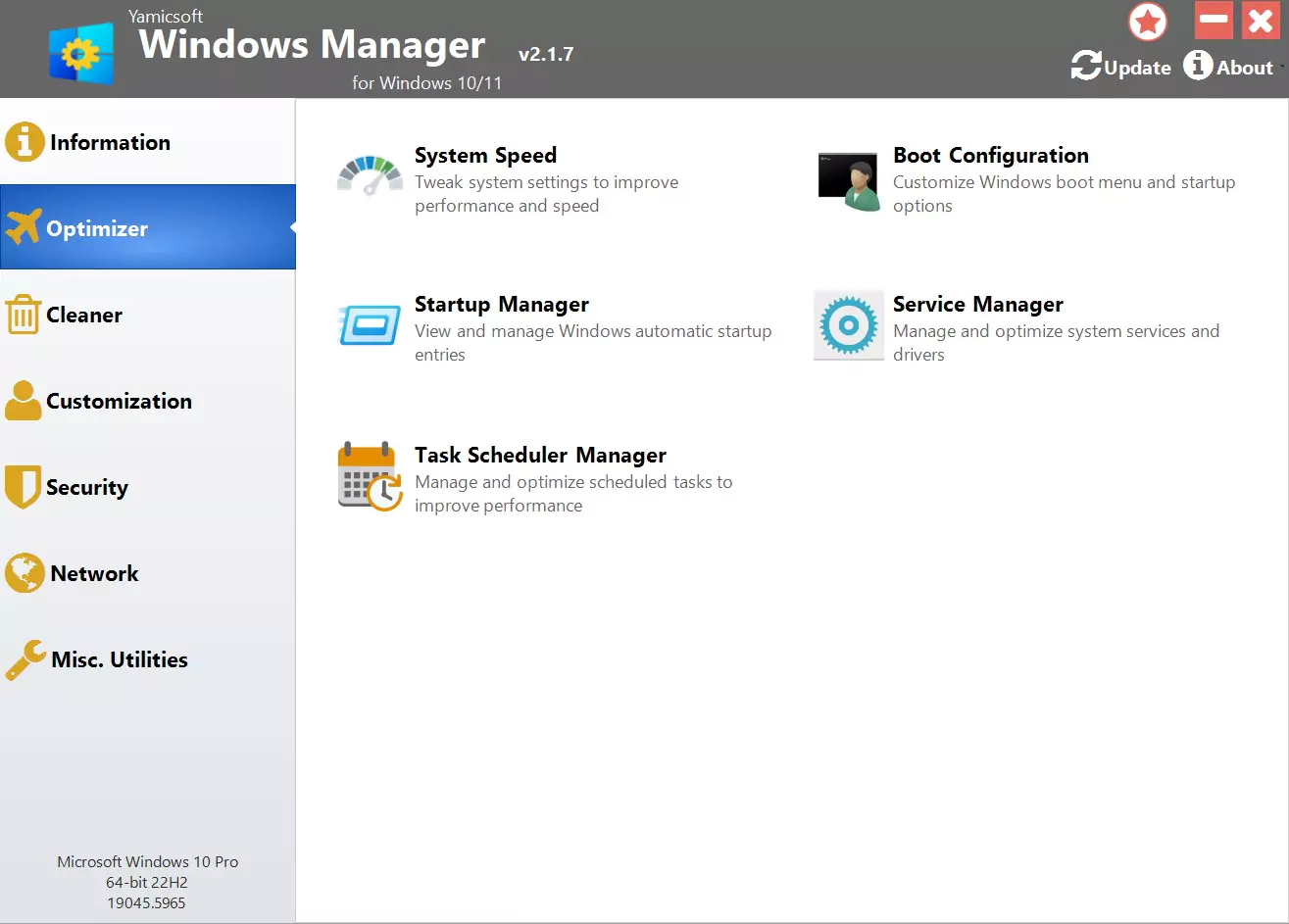The width and height of the screenshot is (1289, 924).
Task: Click the Service Manager gear icon
Action: click(849, 325)
